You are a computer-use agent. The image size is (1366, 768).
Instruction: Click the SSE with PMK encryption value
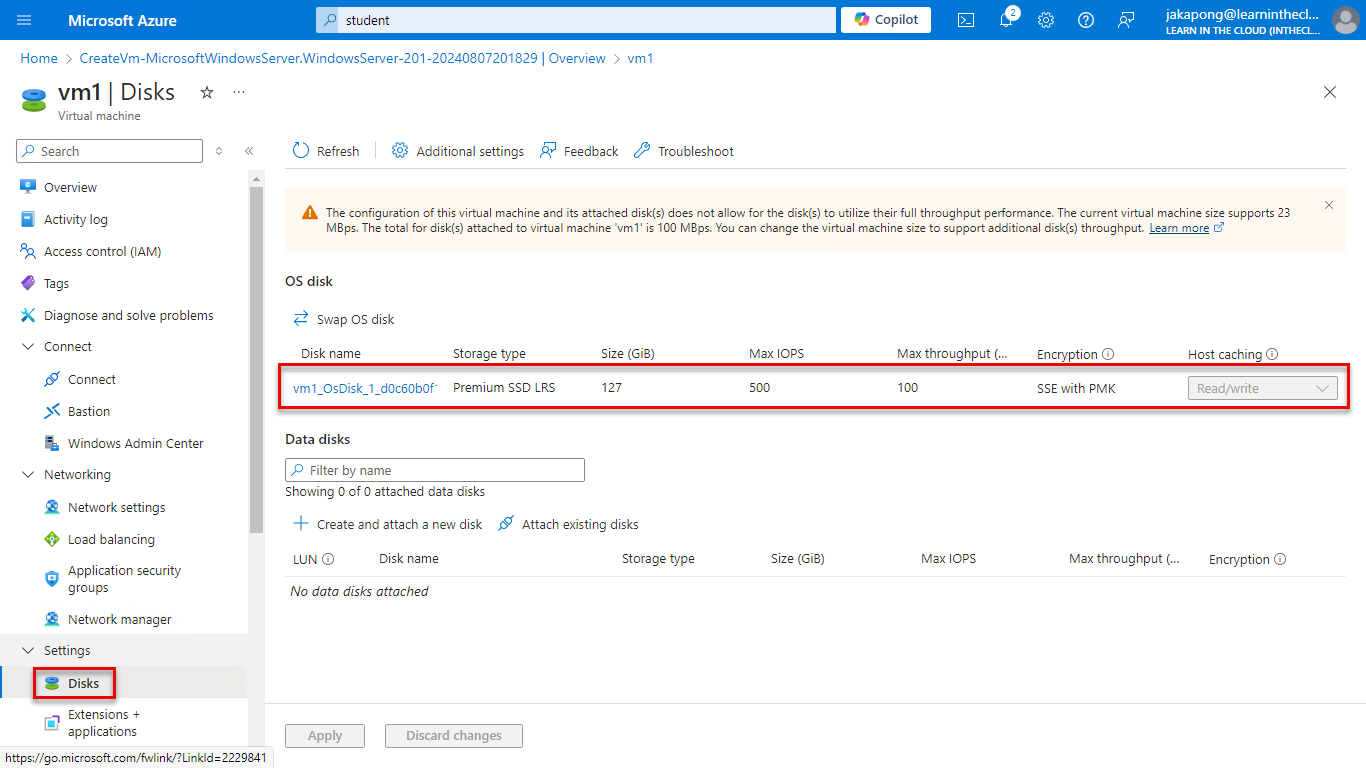(x=1076, y=388)
